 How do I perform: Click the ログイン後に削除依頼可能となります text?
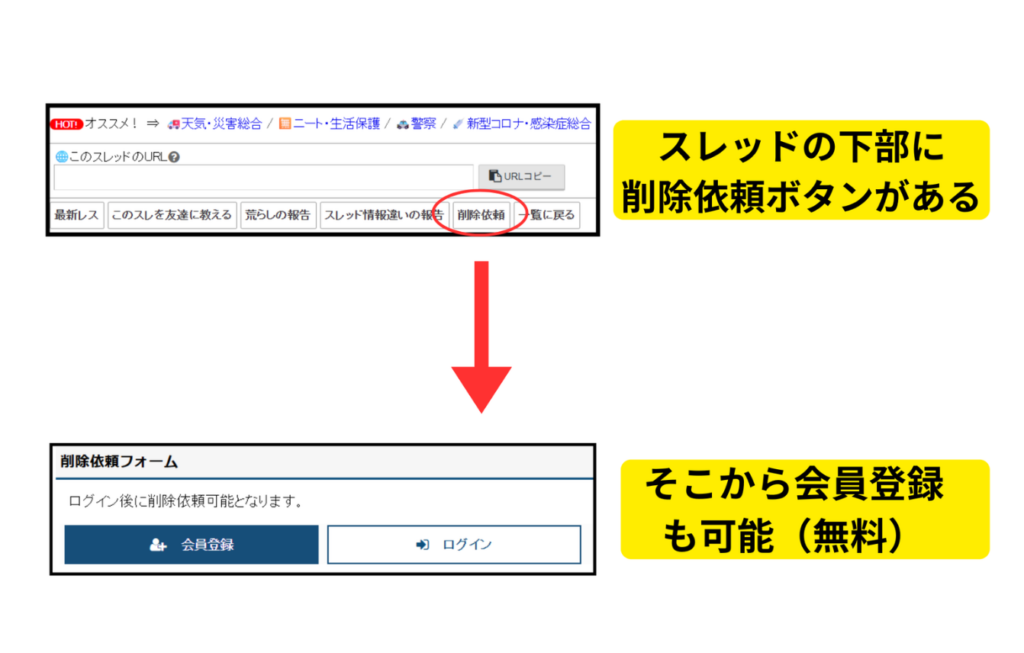pyautogui.click(x=185, y=502)
